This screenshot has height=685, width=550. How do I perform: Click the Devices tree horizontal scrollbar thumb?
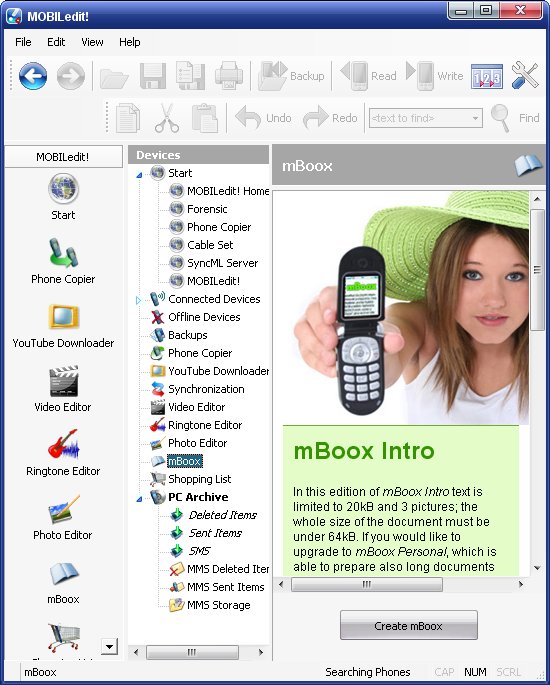[x=192, y=652]
